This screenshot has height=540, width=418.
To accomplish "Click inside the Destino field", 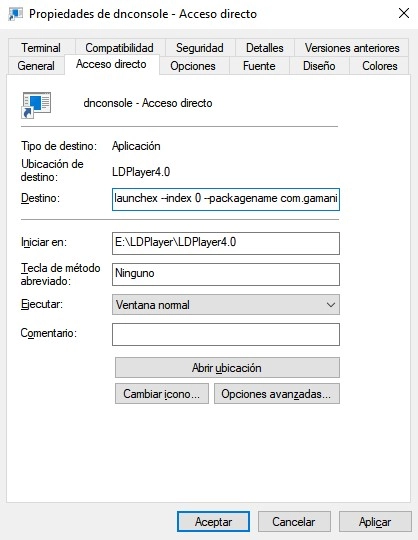I will click(226, 199).
